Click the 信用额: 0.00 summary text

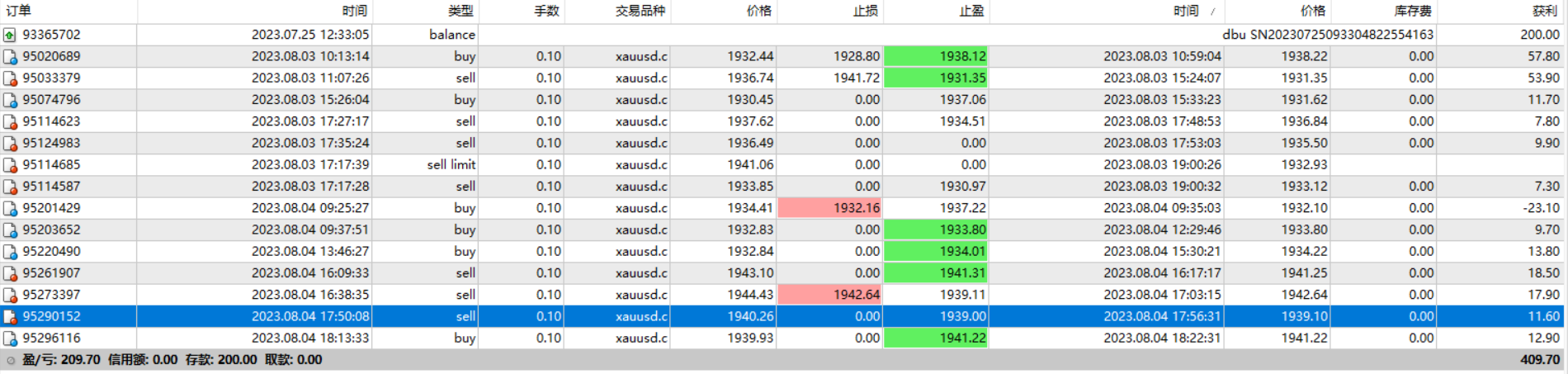[x=143, y=360]
